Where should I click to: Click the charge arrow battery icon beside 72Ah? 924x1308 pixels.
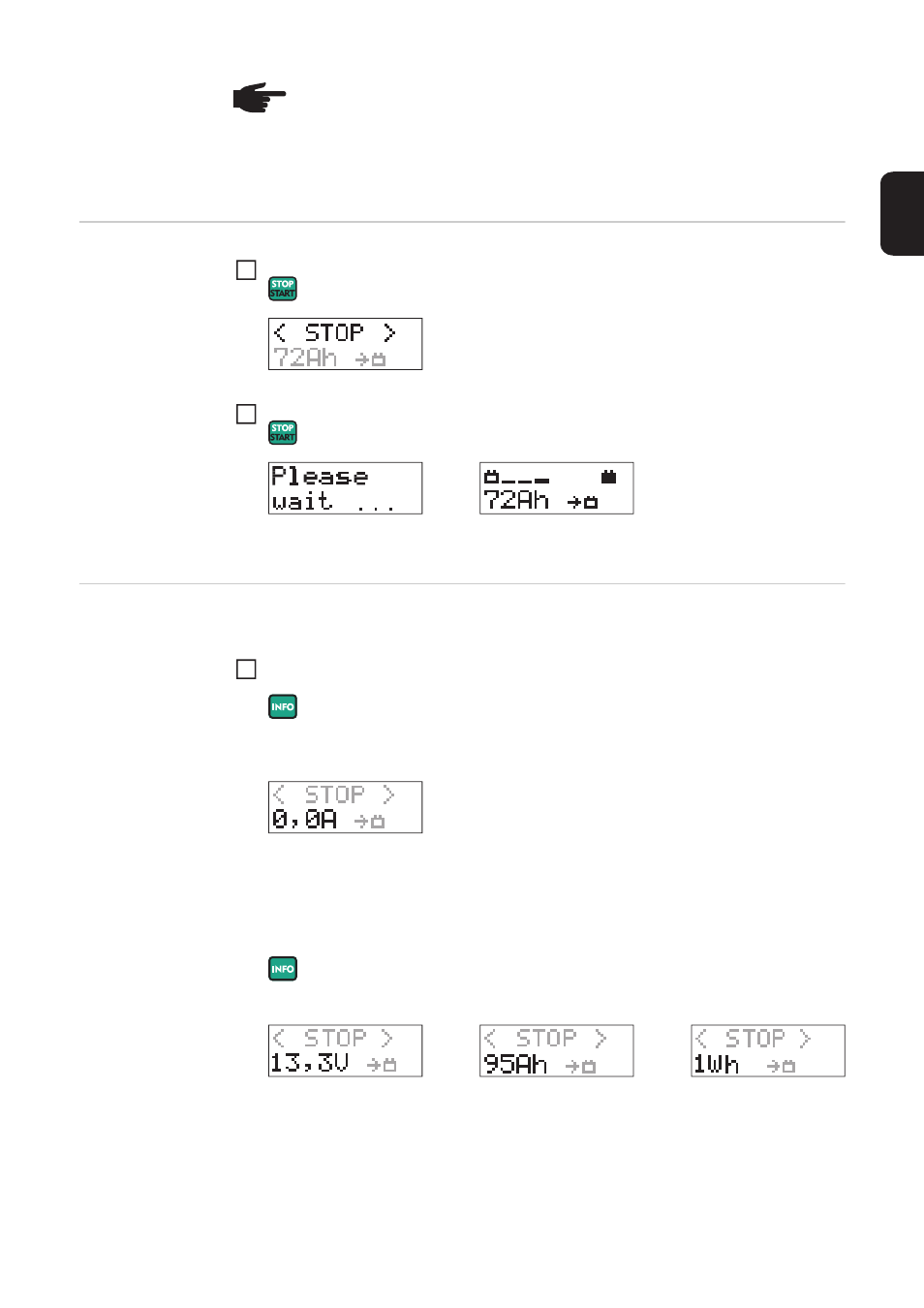tap(582, 502)
